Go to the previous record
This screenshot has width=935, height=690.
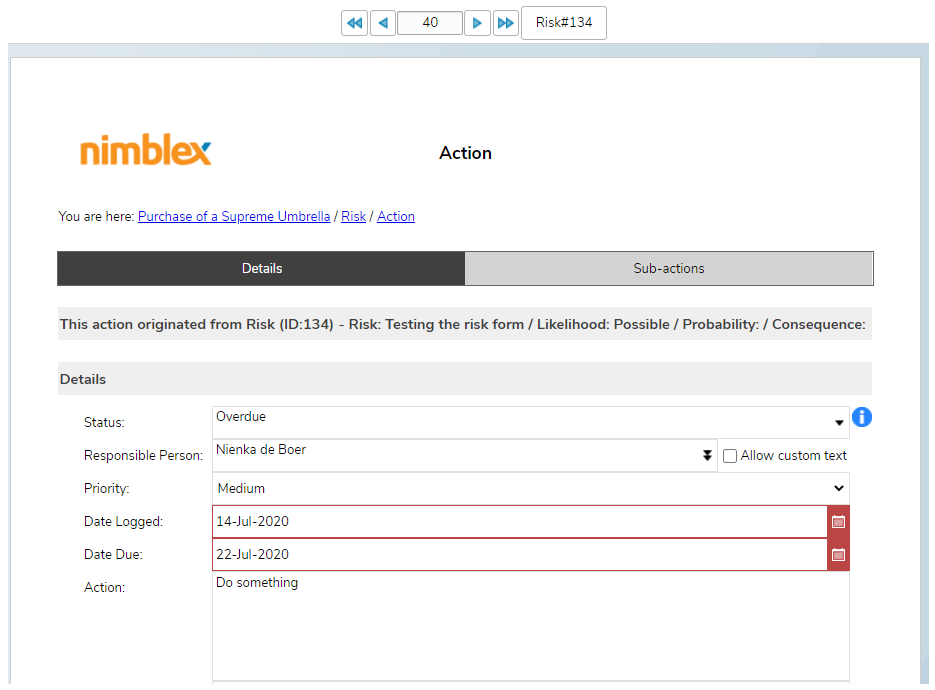[x=383, y=23]
